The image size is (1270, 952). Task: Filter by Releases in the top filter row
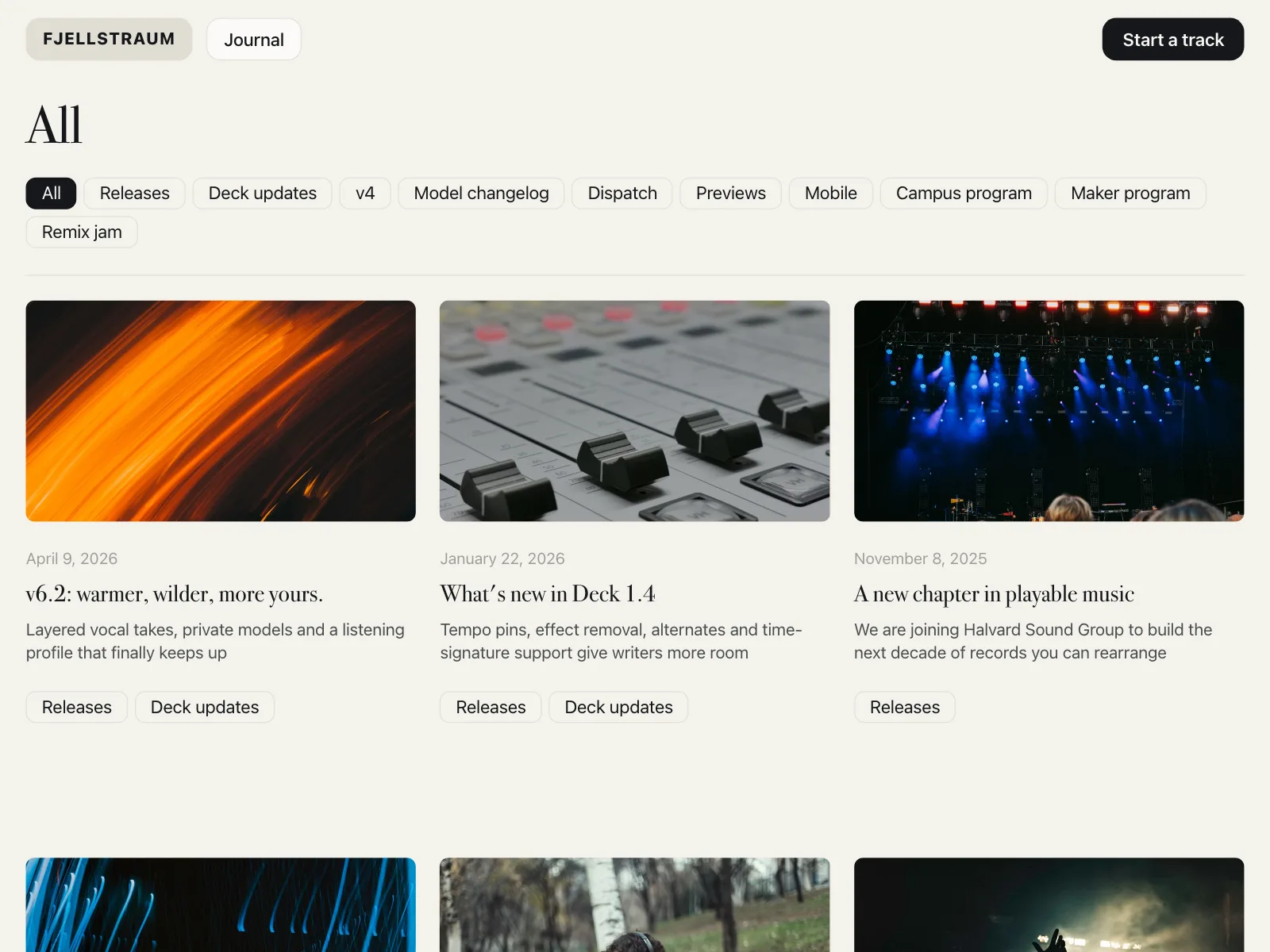(135, 193)
